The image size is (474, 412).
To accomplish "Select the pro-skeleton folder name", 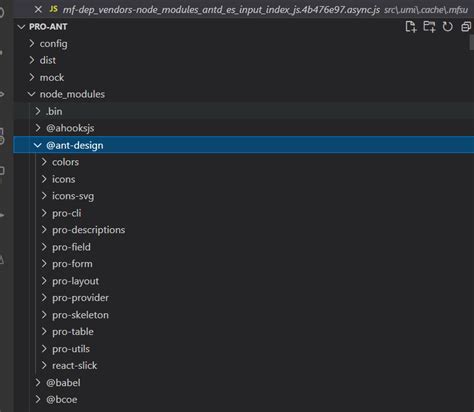I will 80,315.
